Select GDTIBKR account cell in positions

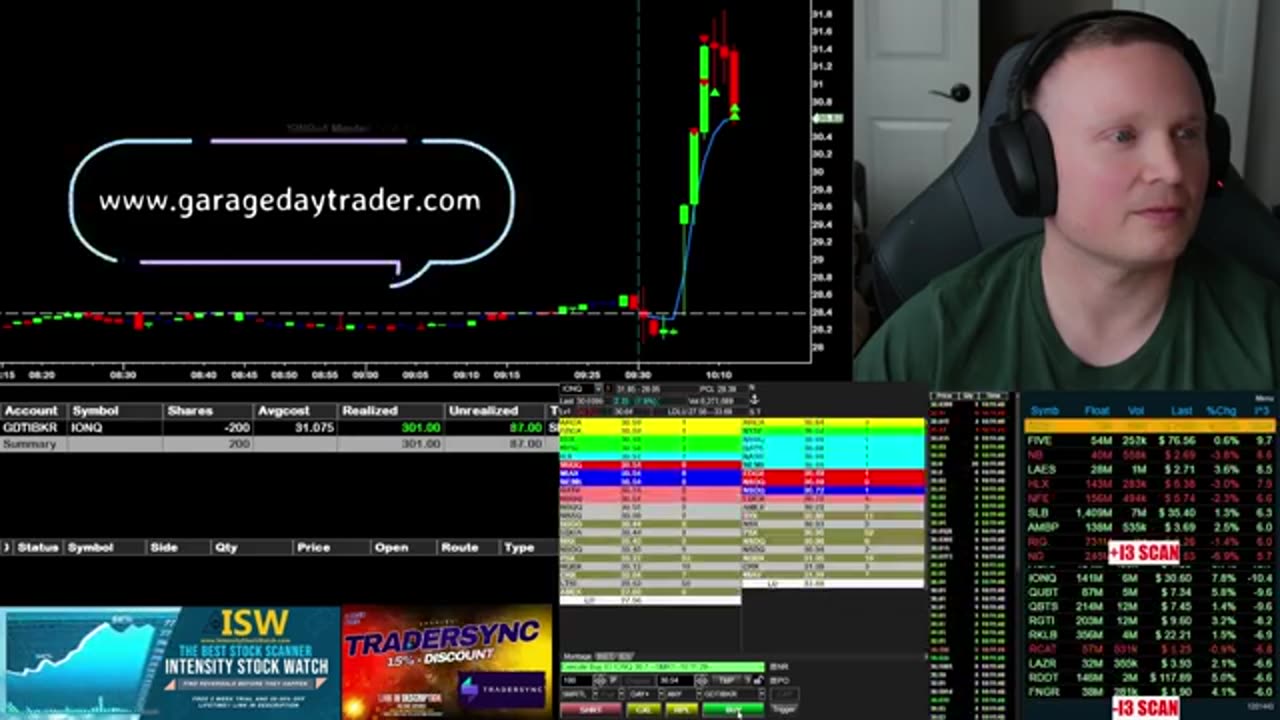point(31,427)
